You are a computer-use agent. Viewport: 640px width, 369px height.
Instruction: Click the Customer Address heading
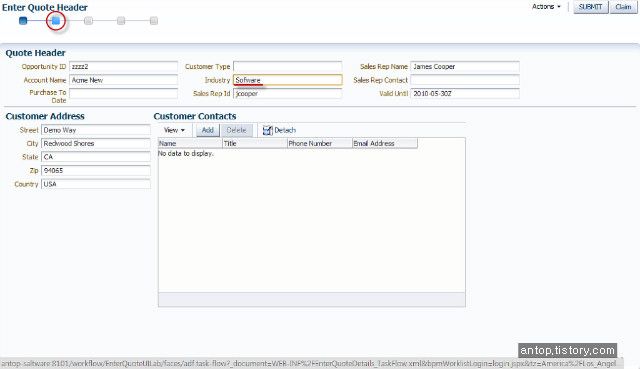[45, 116]
